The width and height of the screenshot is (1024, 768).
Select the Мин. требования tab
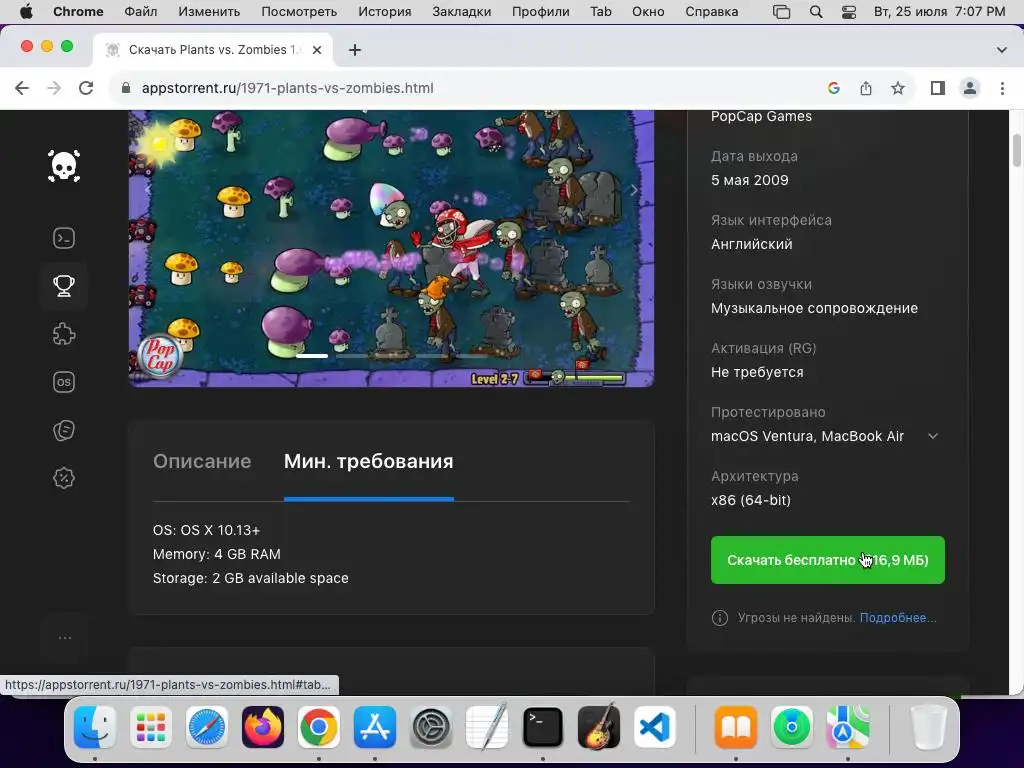(368, 461)
